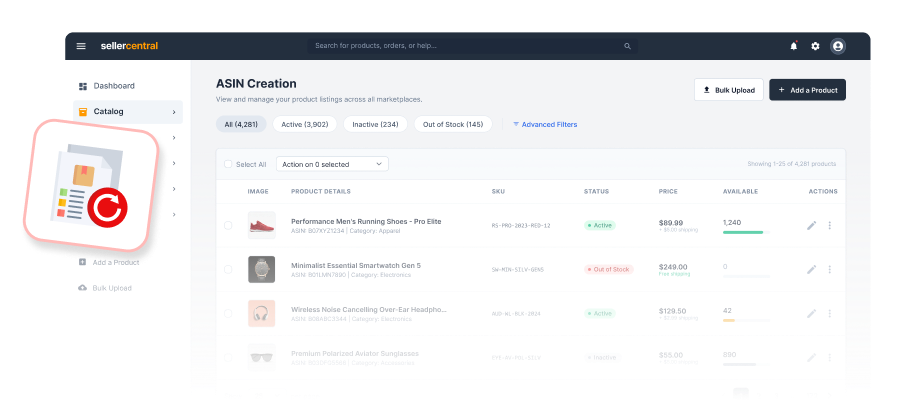Select the Headphones row checkbox
The height and width of the screenshot is (400, 900).
click(x=228, y=313)
